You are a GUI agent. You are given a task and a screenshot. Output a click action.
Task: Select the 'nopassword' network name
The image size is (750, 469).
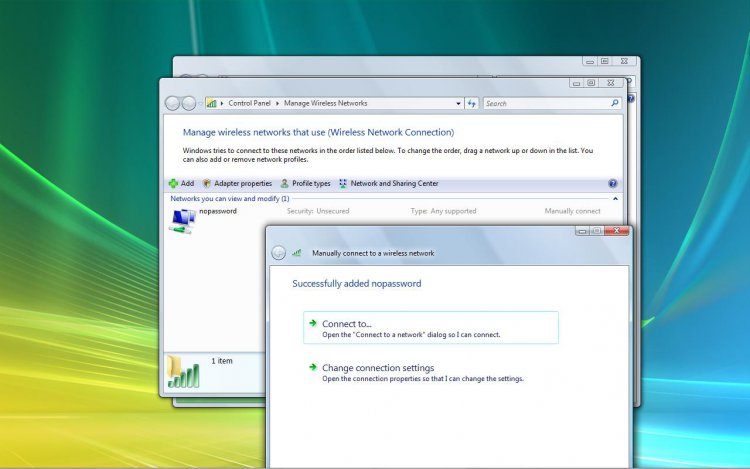(x=218, y=211)
